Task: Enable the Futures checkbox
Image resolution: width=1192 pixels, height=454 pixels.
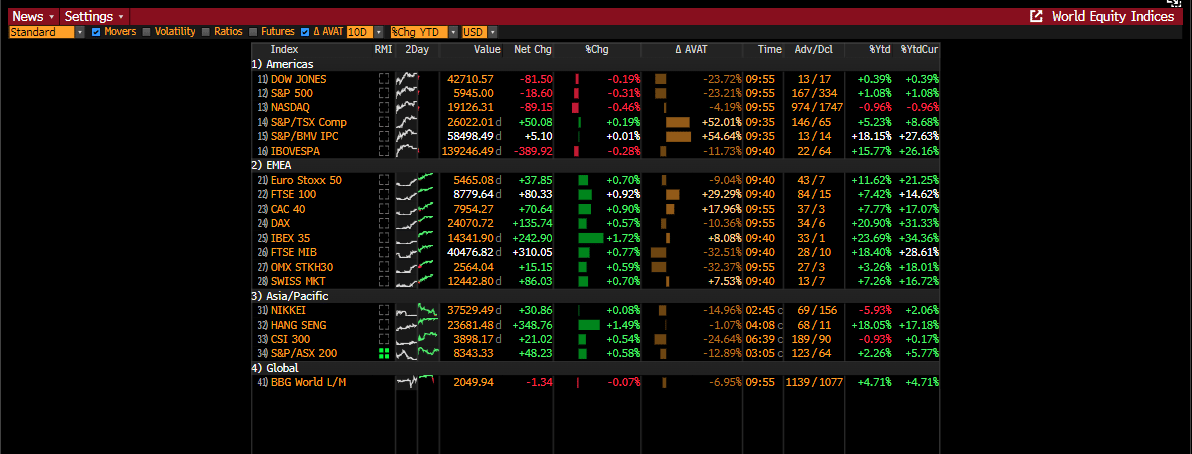Action: point(252,32)
